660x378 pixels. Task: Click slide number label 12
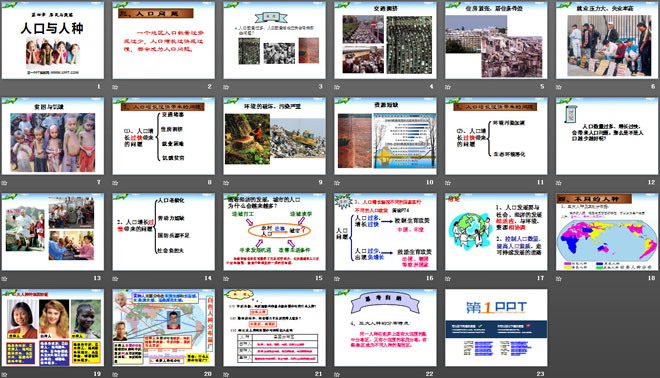(x=651, y=182)
